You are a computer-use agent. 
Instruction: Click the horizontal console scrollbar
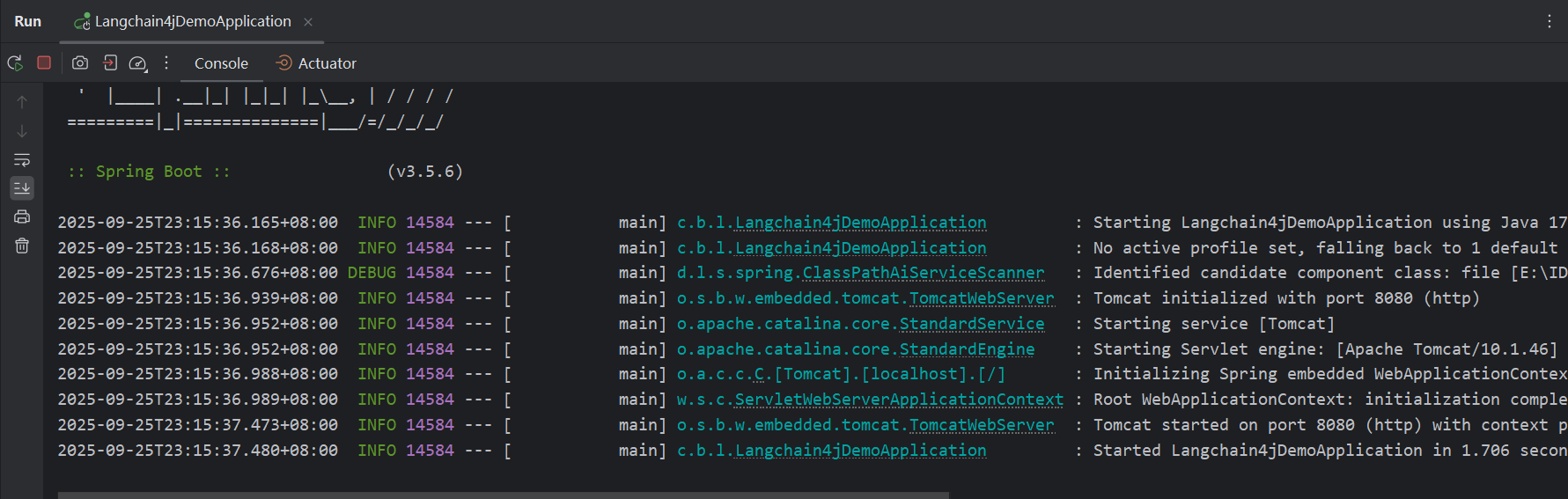[504, 495]
